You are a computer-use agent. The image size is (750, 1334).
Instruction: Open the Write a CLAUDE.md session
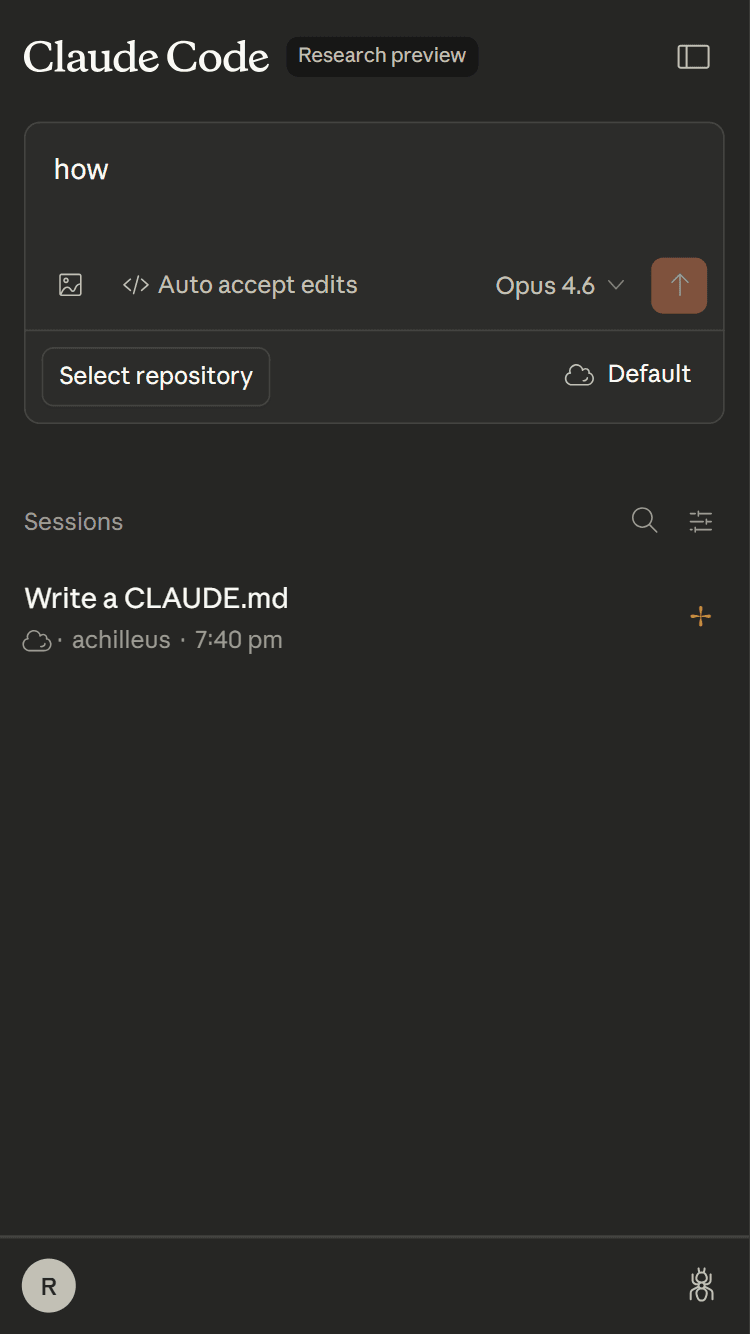point(156,598)
